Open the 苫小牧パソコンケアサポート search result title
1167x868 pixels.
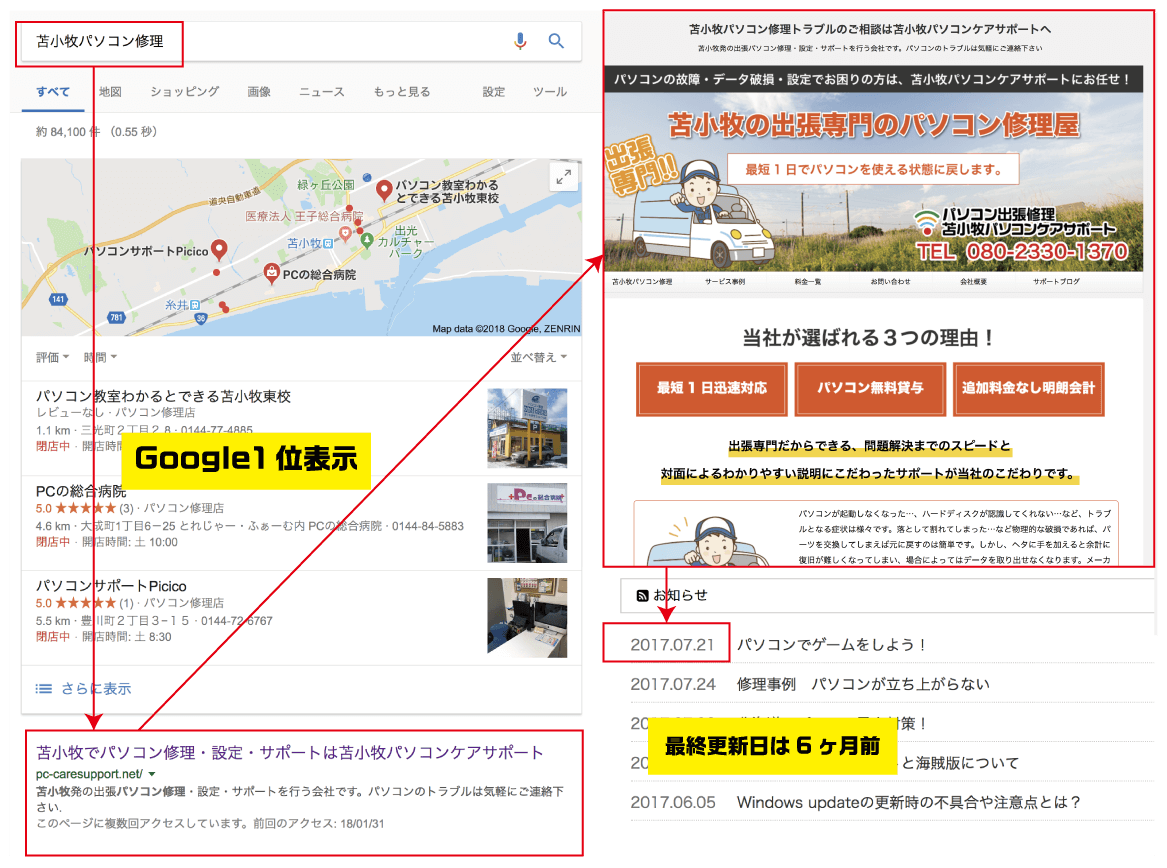(290, 753)
